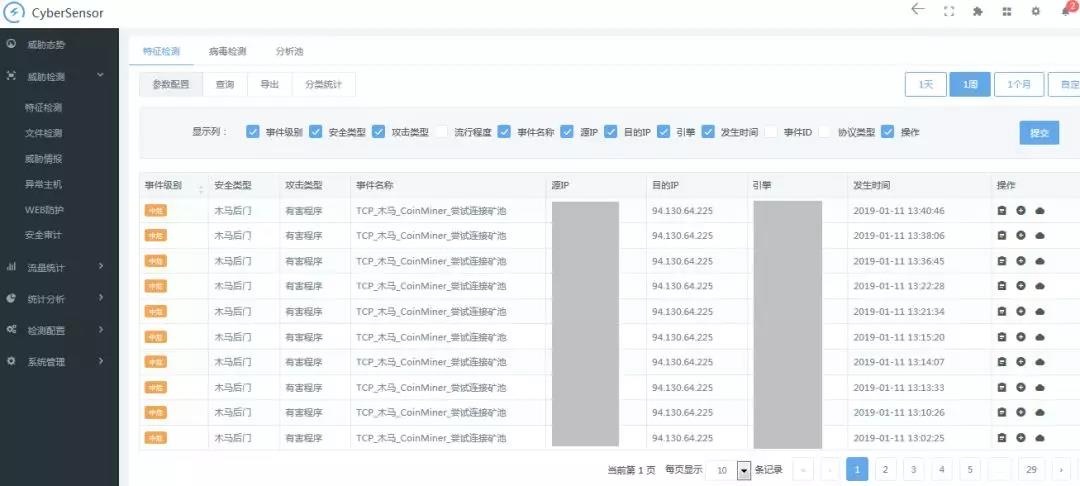
Task: Uncheck the 事件级别 column checkbox
Action: point(253,132)
